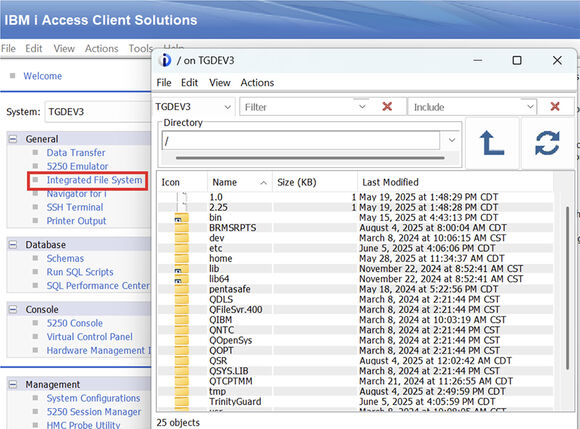This screenshot has height=429, width=580.
Task: Clear the Include field with red X
Action: point(555,107)
